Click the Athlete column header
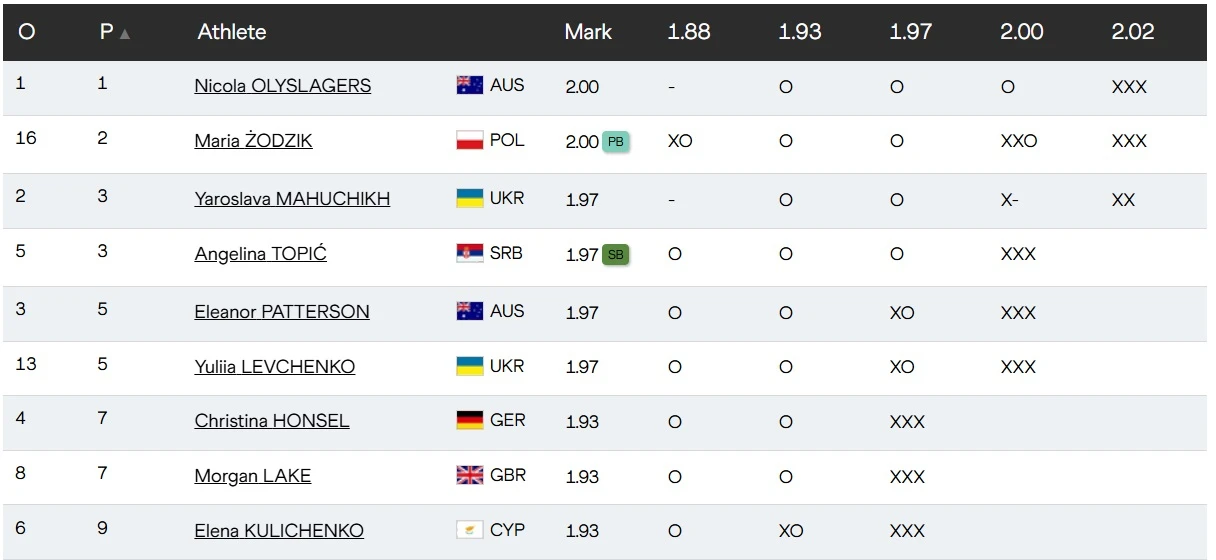Screen dimensions: 1216x560 pyautogui.click(x=232, y=32)
